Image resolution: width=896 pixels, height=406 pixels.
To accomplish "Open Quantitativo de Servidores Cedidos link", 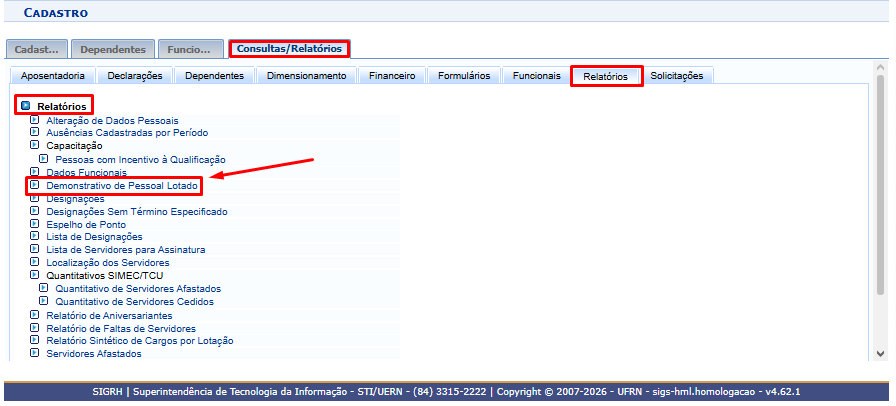I will [x=134, y=301].
